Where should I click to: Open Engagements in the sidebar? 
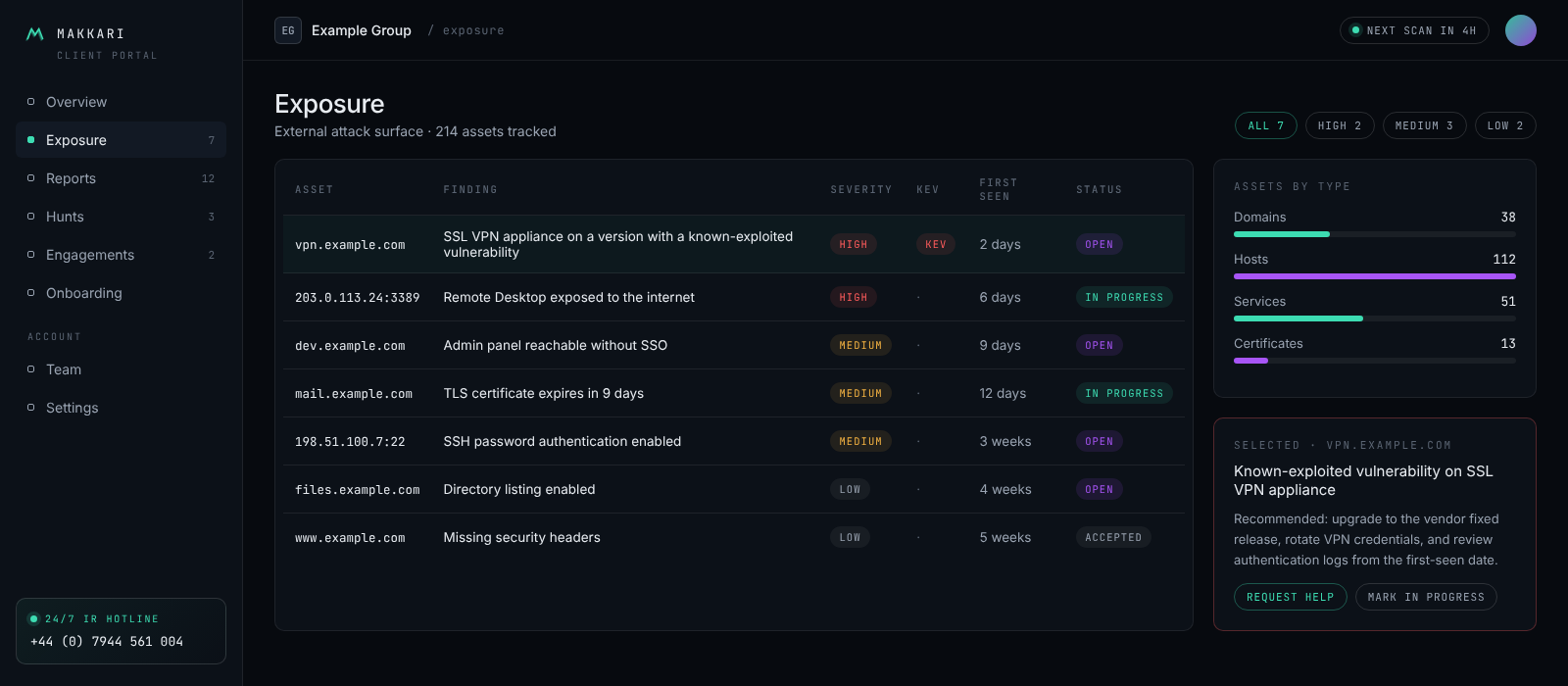click(121, 255)
